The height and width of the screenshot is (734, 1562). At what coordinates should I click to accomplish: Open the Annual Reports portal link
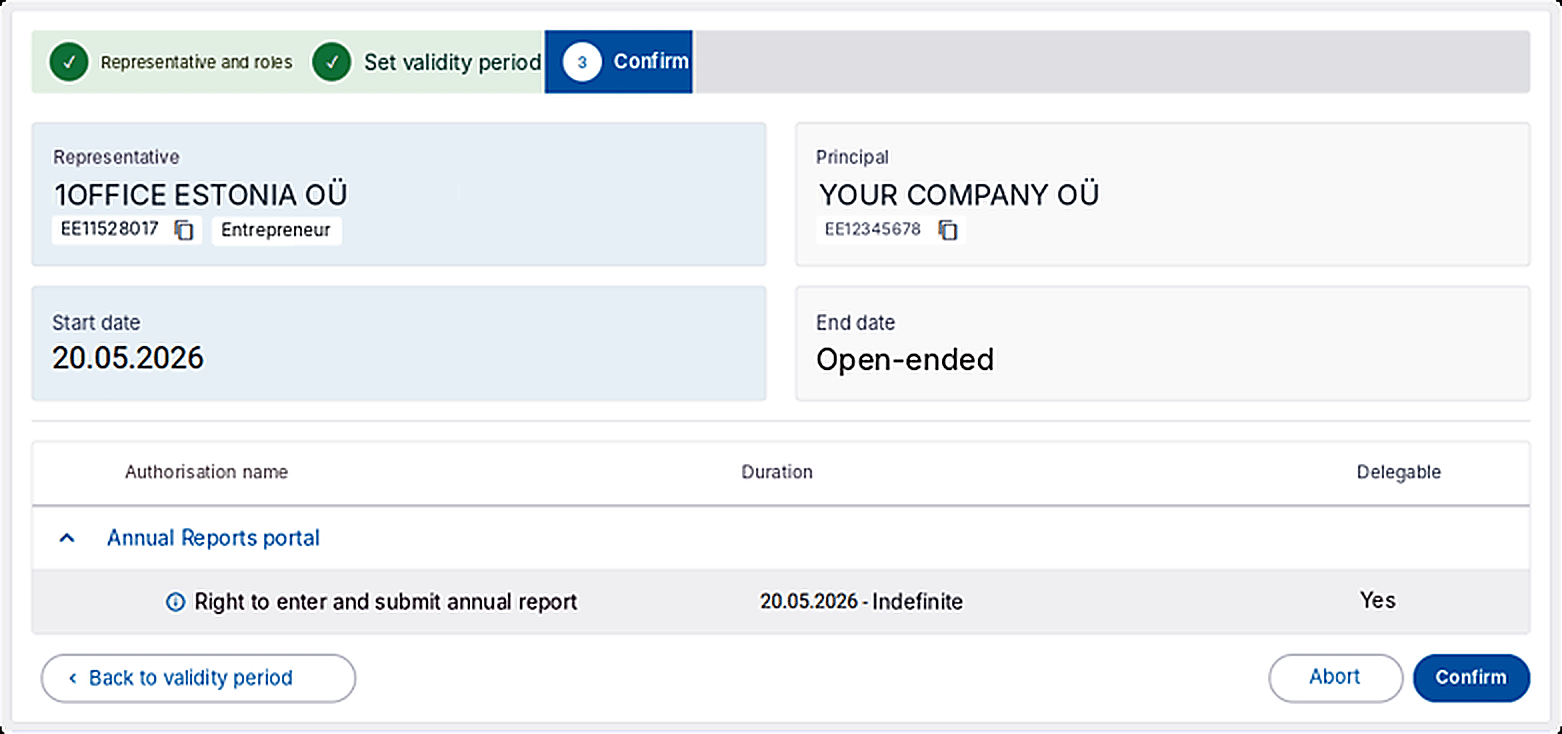[213, 538]
